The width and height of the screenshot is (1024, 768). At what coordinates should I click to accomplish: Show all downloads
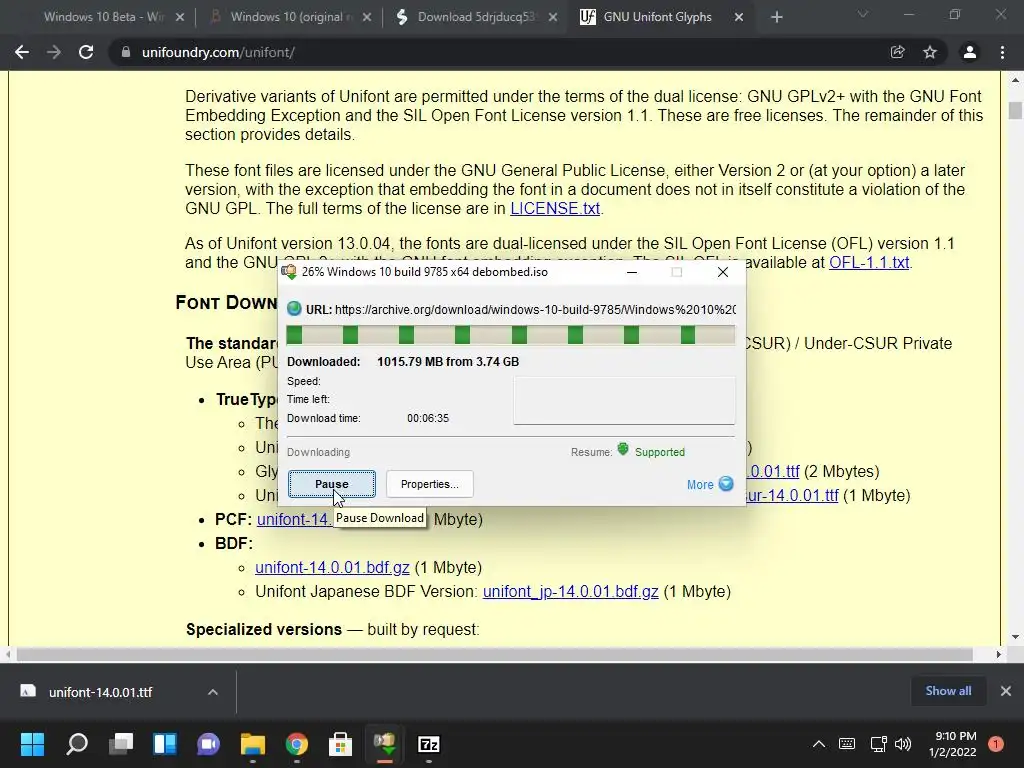pyautogui.click(x=948, y=691)
